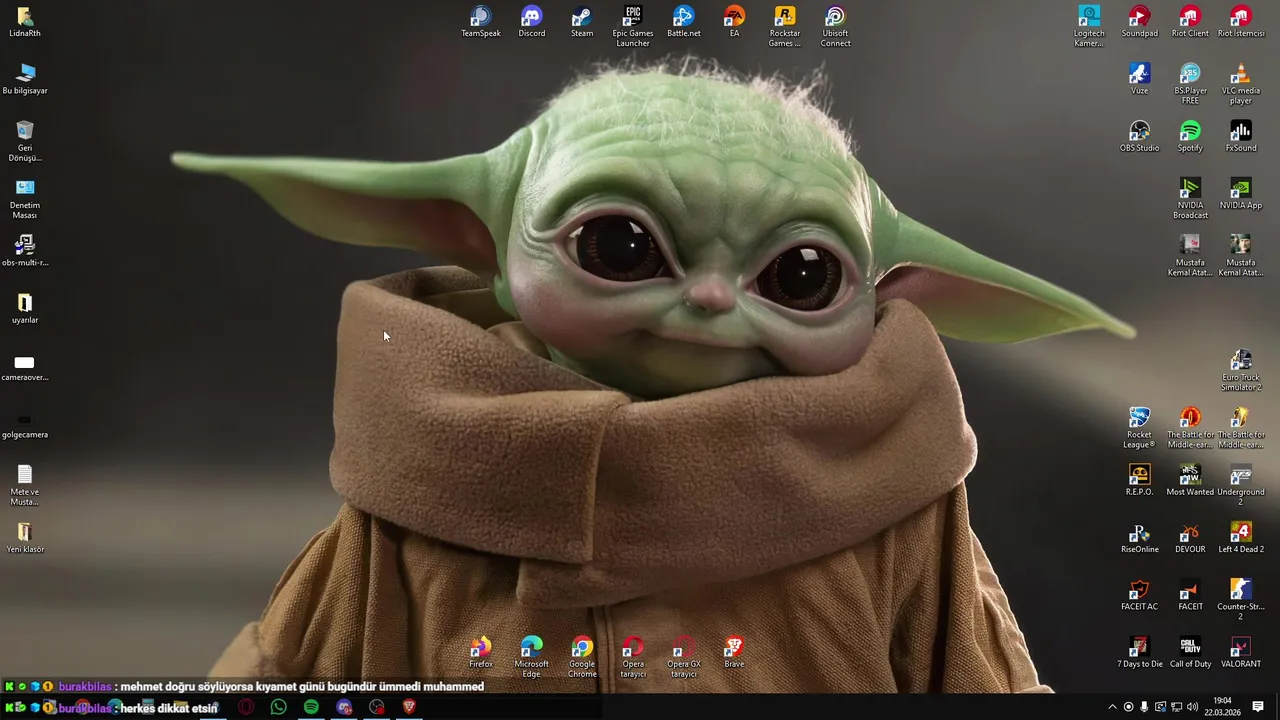The width and height of the screenshot is (1280, 720).
Task: Select the Underground 2 game icon
Action: (x=1241, y=484)
